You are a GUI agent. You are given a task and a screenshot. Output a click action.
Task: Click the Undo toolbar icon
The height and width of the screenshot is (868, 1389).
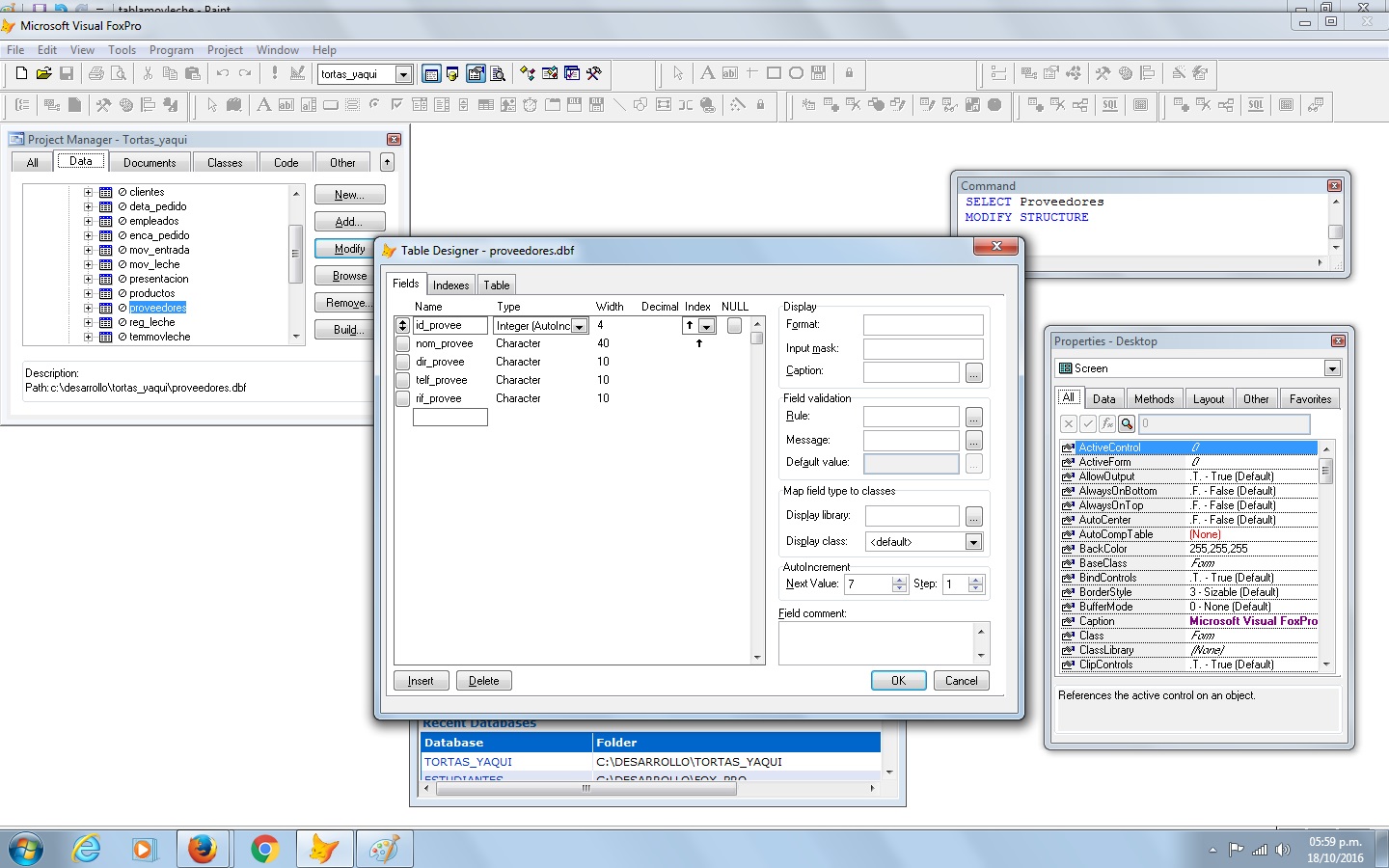coord(223,73)
